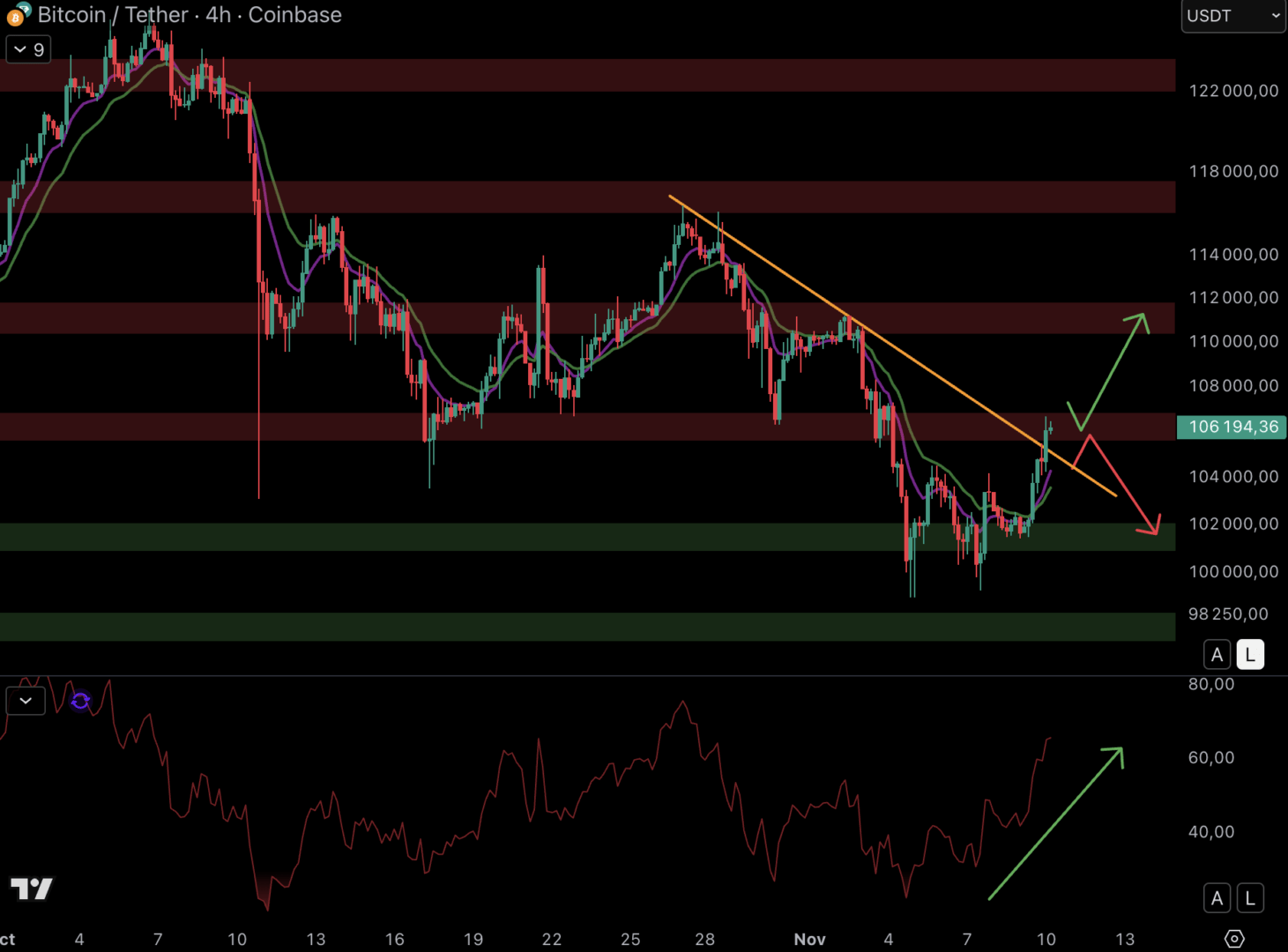Select the green arrow in RSI pane
The height and width of the screenshot is (952, 1288).
[1058, 822]
